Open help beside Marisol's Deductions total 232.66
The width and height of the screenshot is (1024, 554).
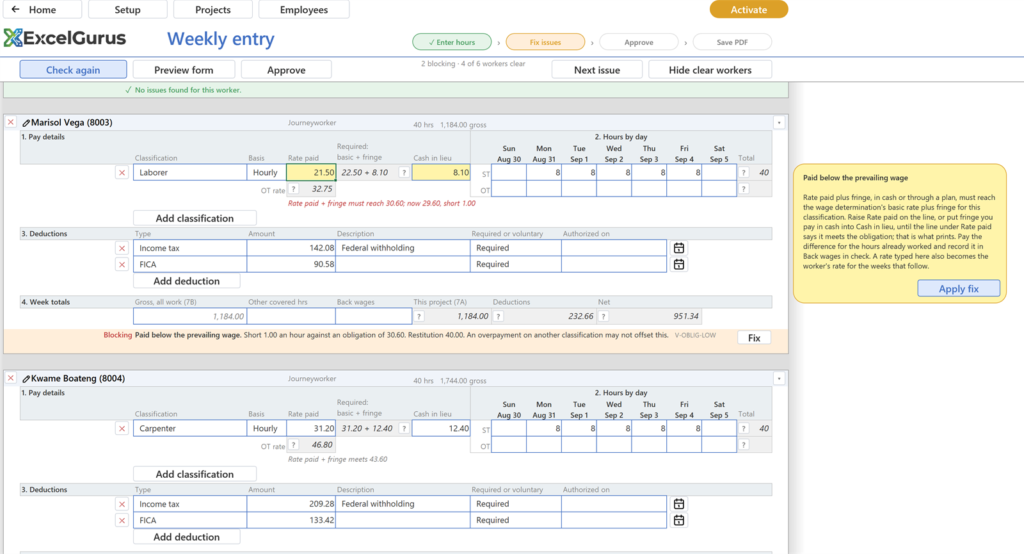603,316
